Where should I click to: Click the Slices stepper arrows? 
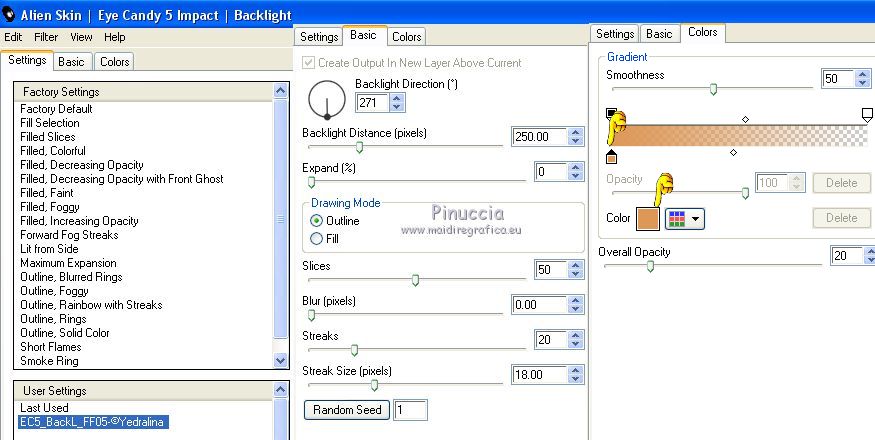(x=576, y=270)
